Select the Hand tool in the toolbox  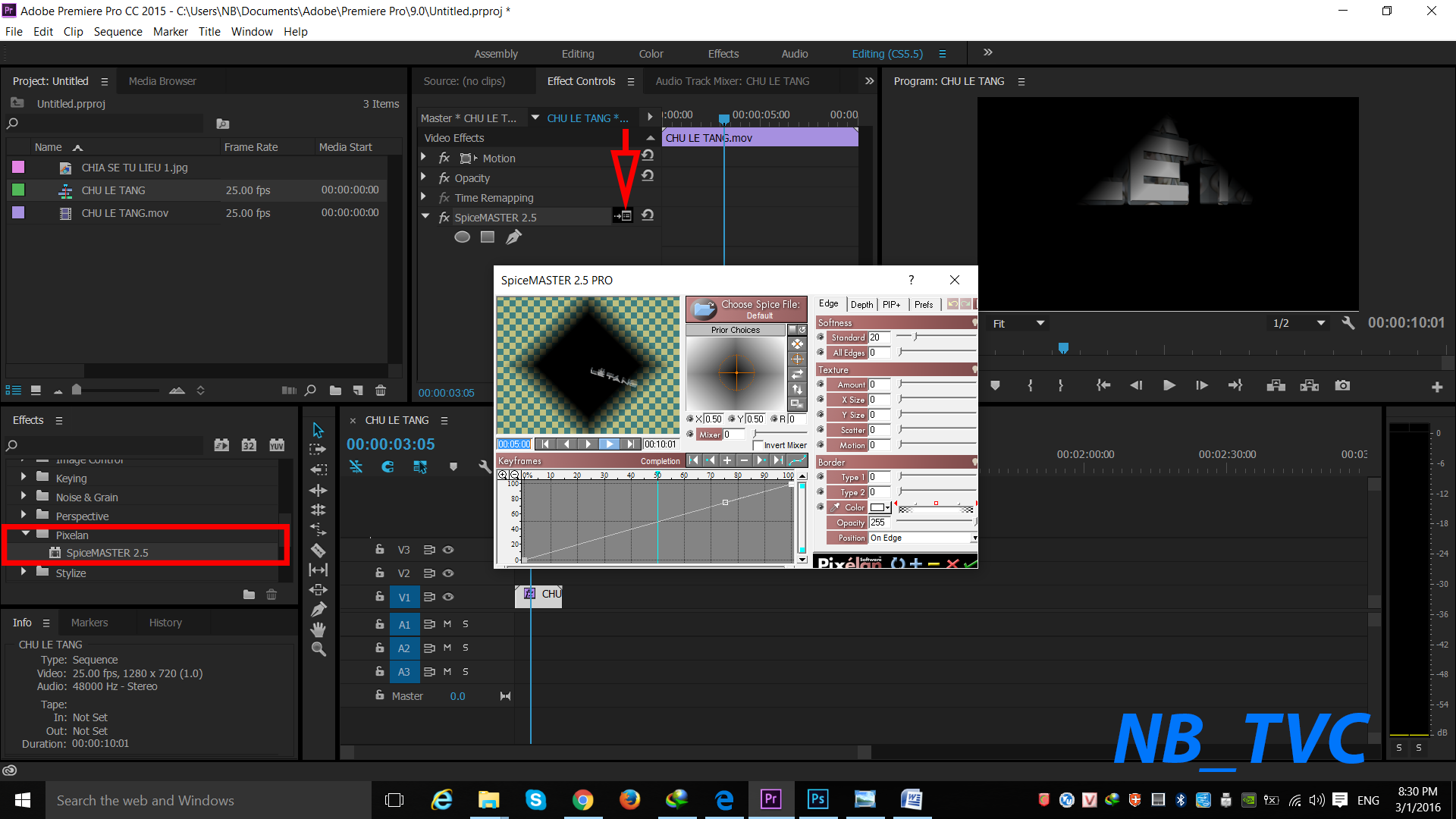318,629
